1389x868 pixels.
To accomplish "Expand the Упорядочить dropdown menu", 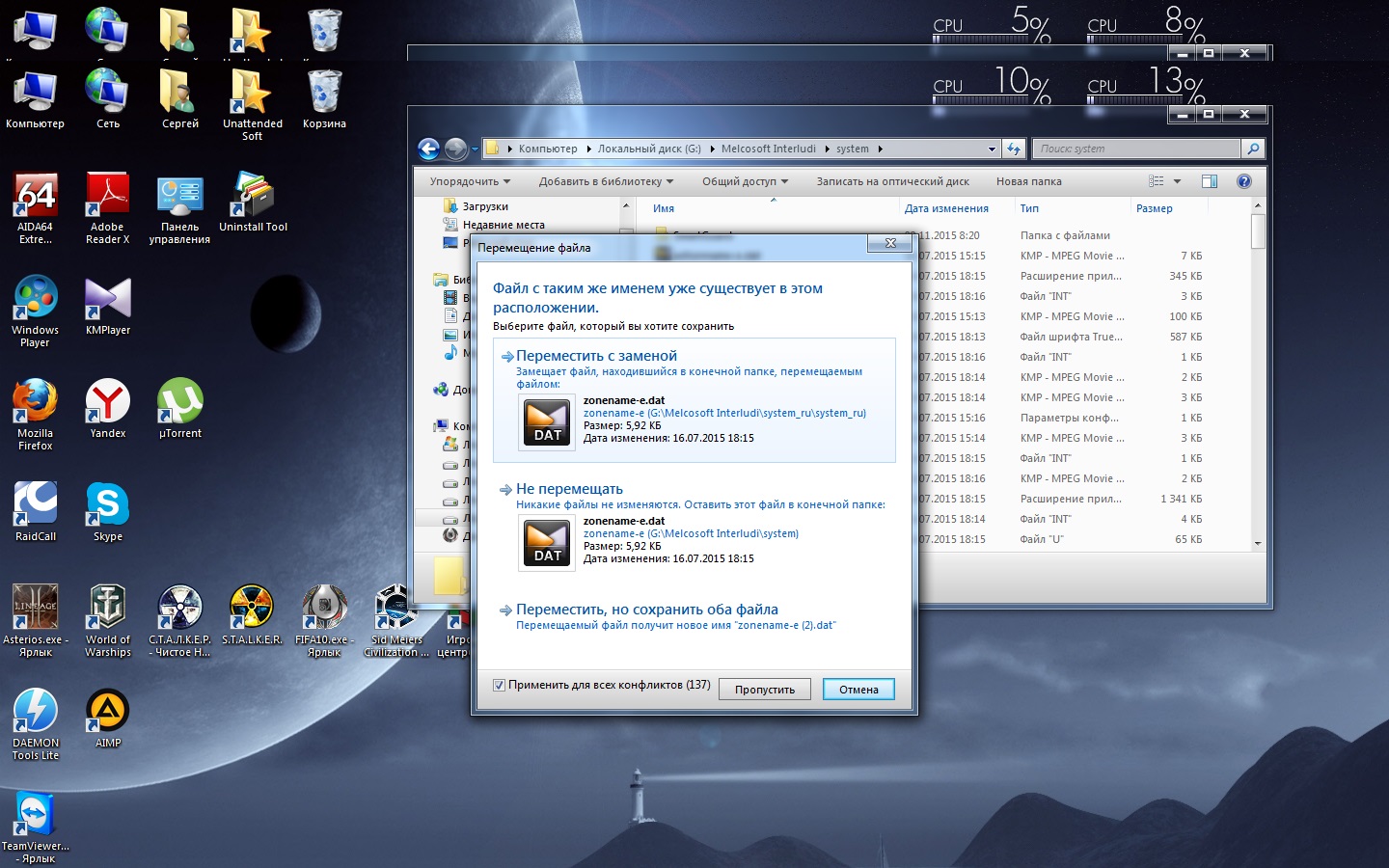I will 470,181.
